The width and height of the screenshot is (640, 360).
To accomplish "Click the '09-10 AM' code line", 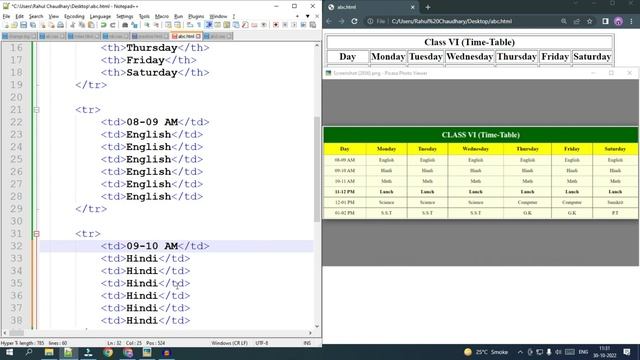I will pos(155,246).
